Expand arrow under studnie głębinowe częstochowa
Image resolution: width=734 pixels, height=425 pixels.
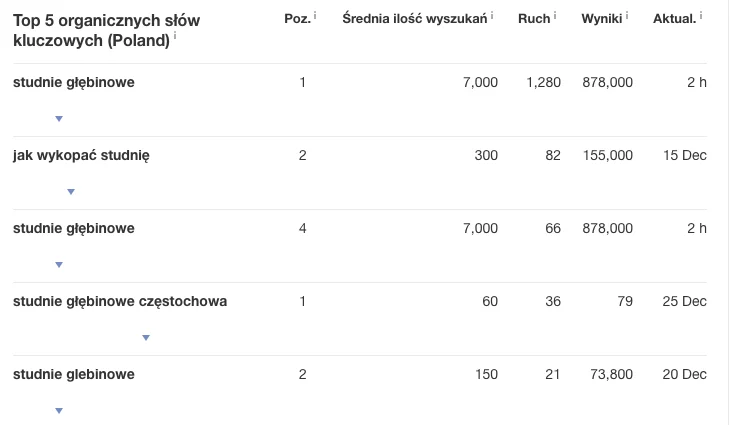pos(146,338)
